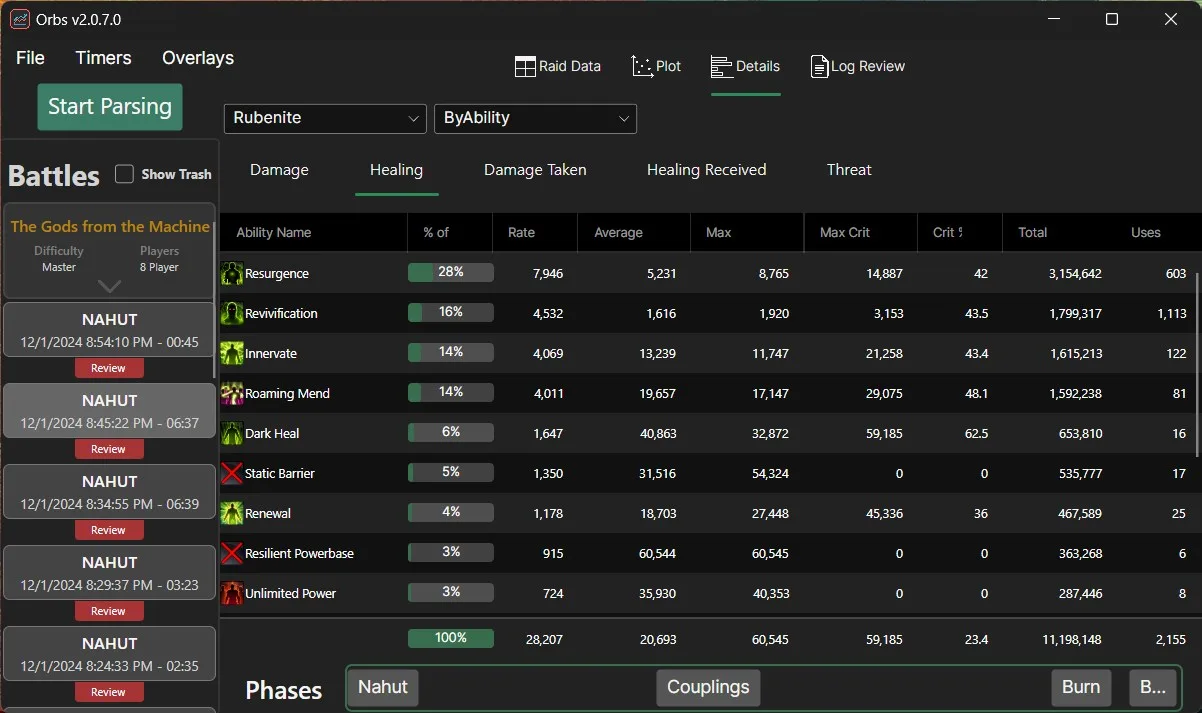Click the Static Barrier red X icon

click(x=232, y=473)
